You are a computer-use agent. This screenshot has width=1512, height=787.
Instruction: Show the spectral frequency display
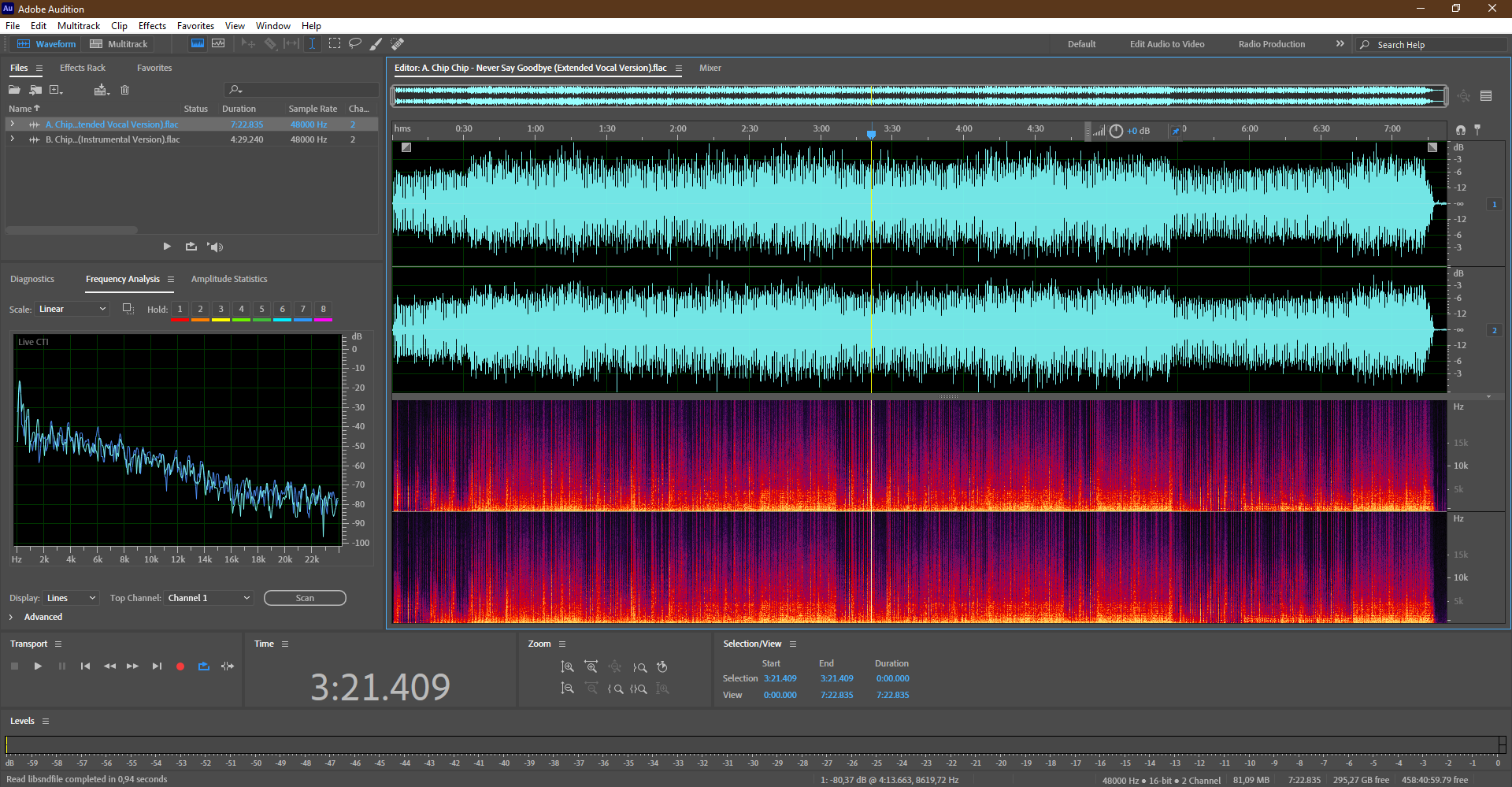coord(198,44)
